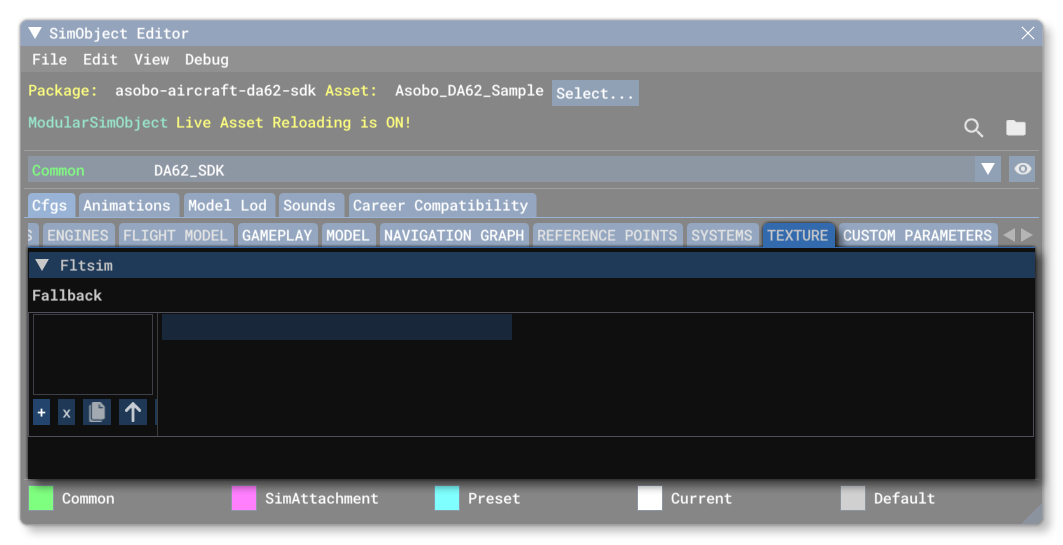1063x545 pixels.
Task: Select the CUSTOM PARAMETERS config tab
Action: [x=918, y=235]
